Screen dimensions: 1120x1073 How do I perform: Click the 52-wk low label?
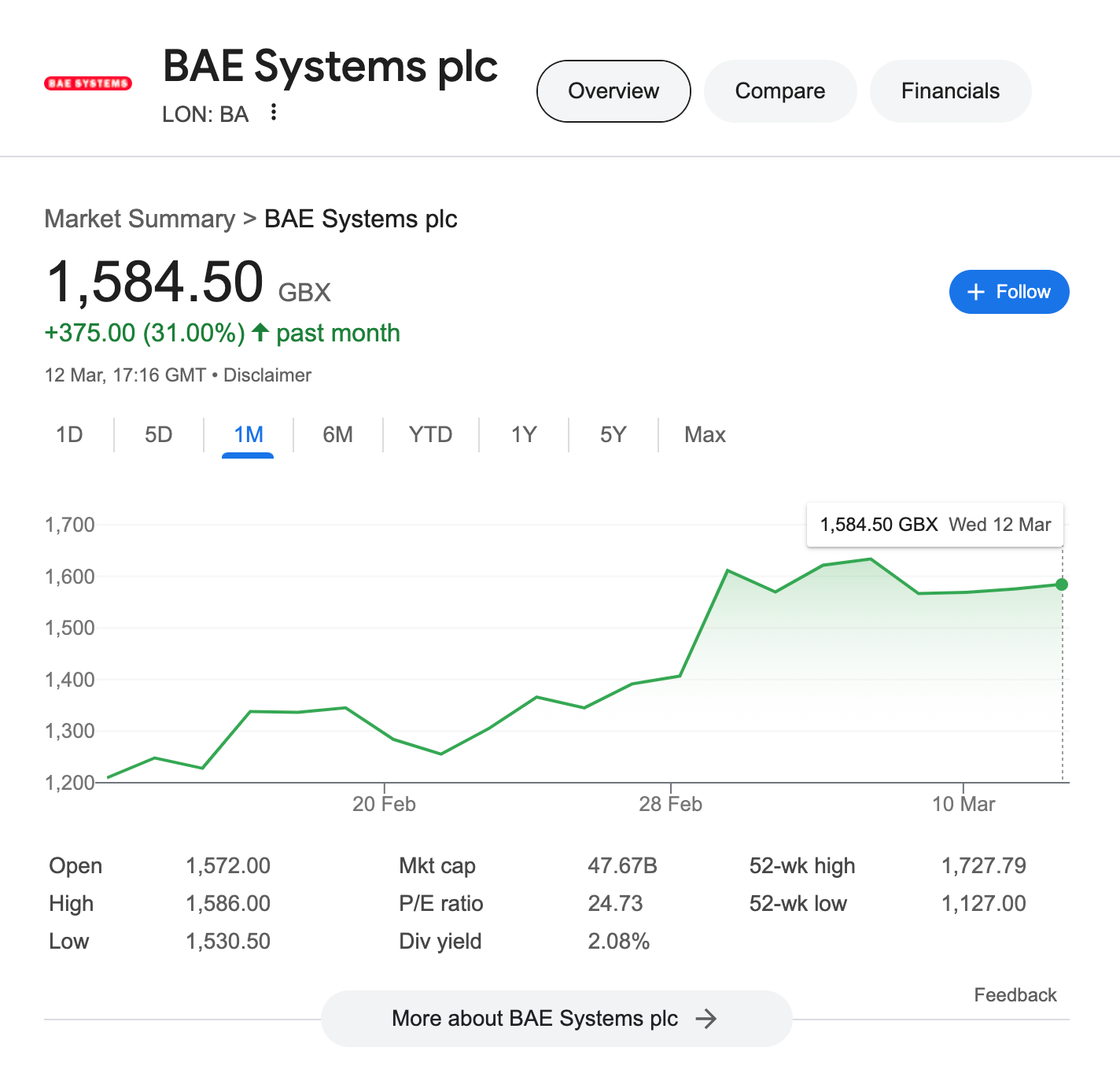[x=798, y=904]
